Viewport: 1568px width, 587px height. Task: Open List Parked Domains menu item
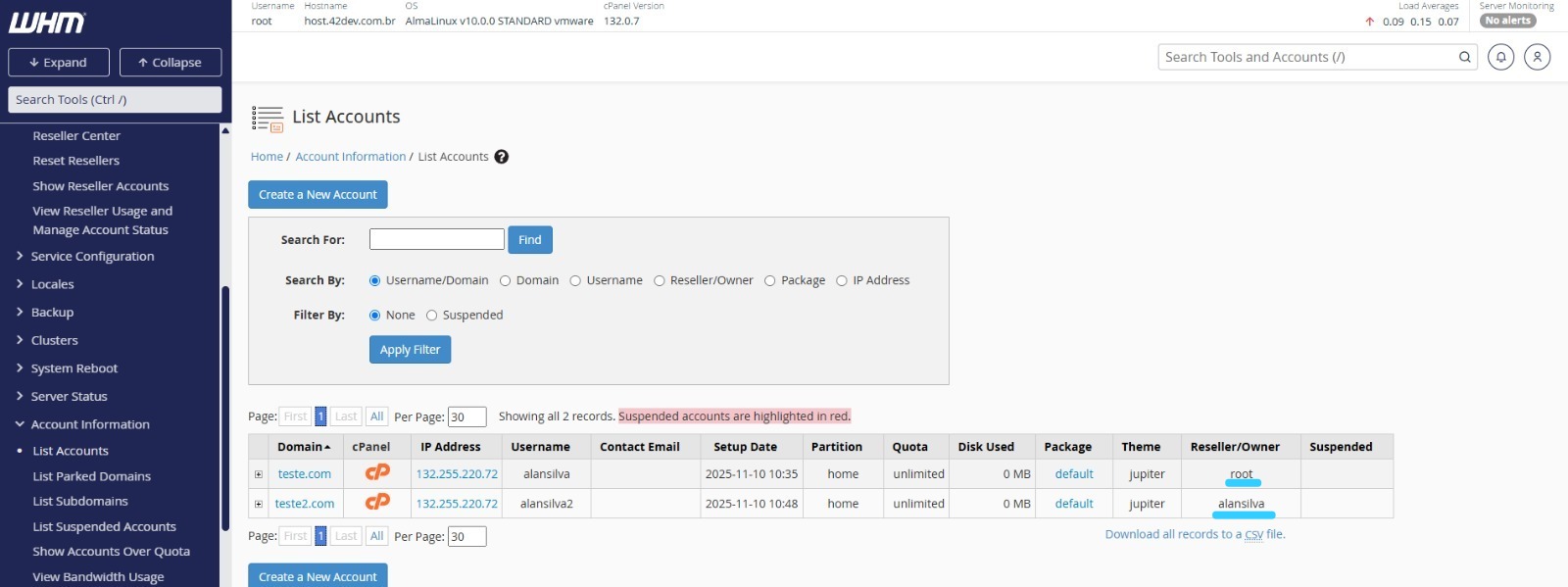click(91, 476)
